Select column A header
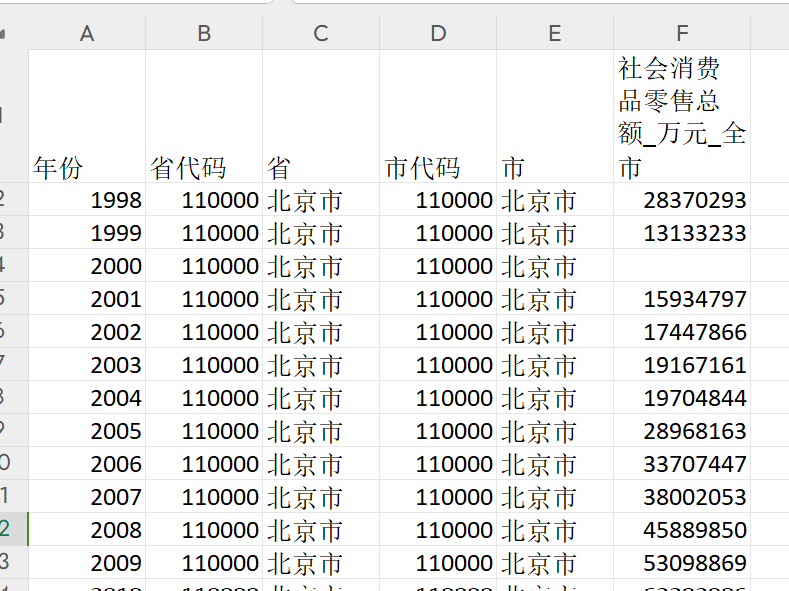789x591 pixels. 87,33
